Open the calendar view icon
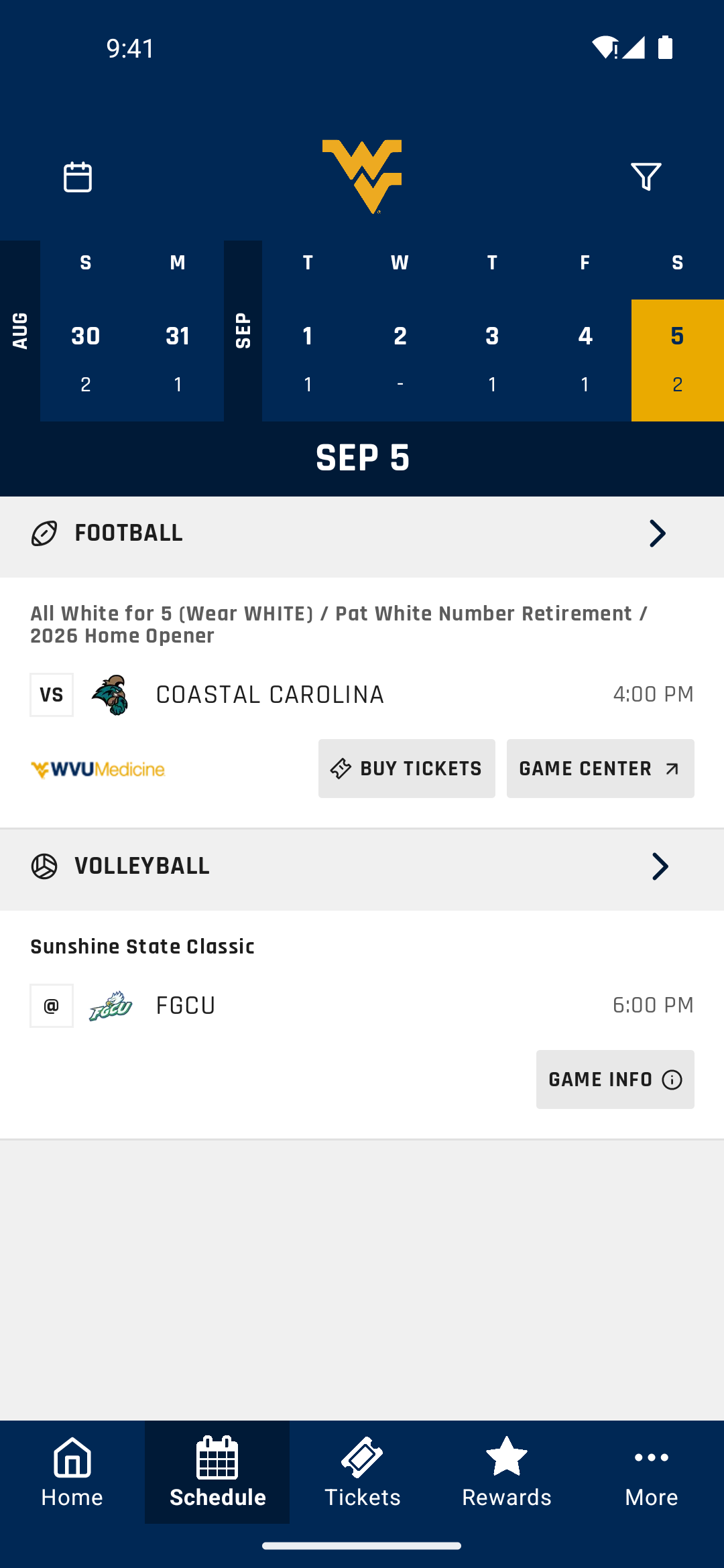Image resolution: width=724 pixels, height=1568 pixels. point(78,177)
